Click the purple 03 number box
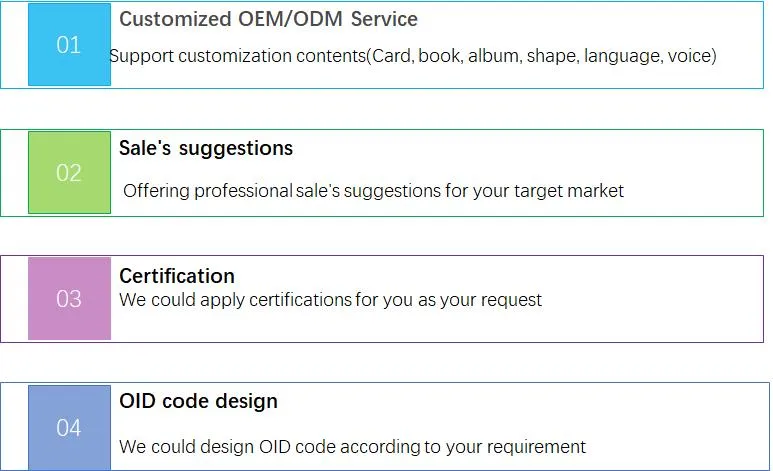773x471 pixels. pos(70,298)
